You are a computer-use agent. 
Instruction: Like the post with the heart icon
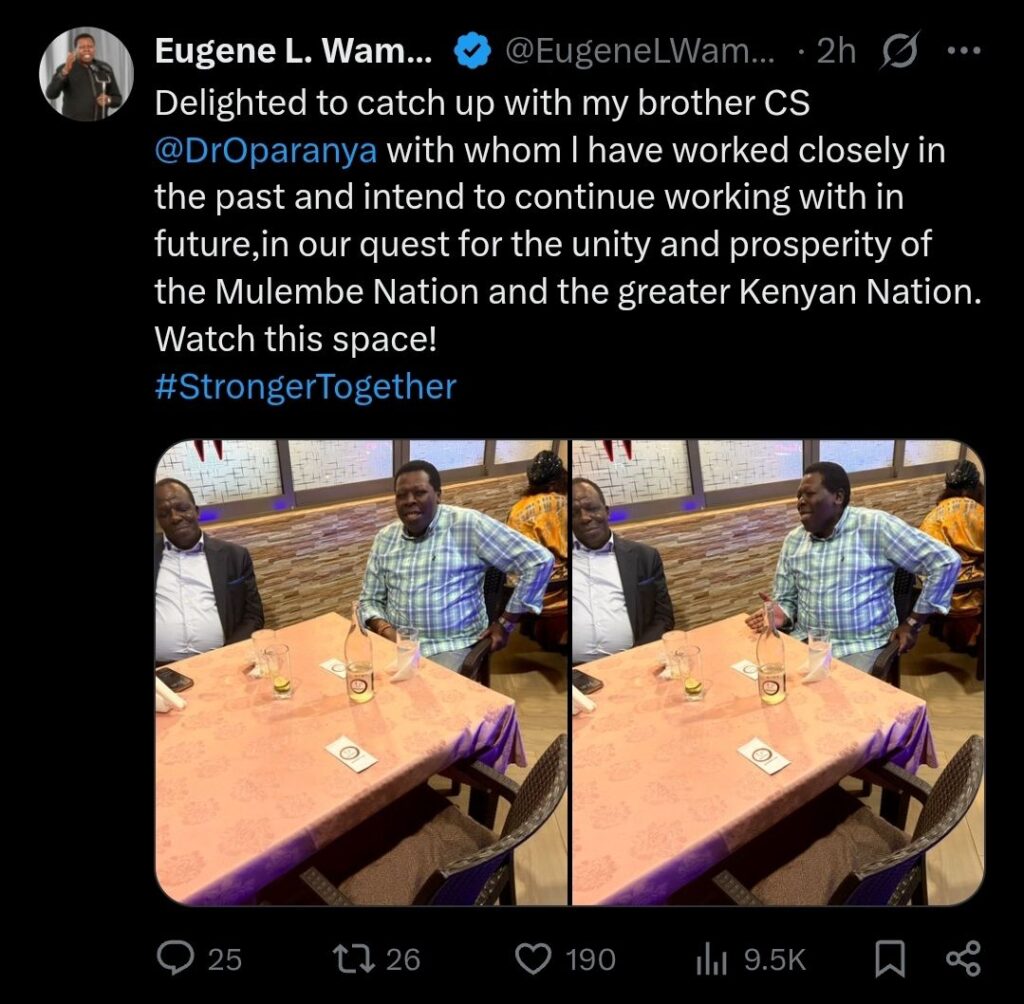[531, 959]
